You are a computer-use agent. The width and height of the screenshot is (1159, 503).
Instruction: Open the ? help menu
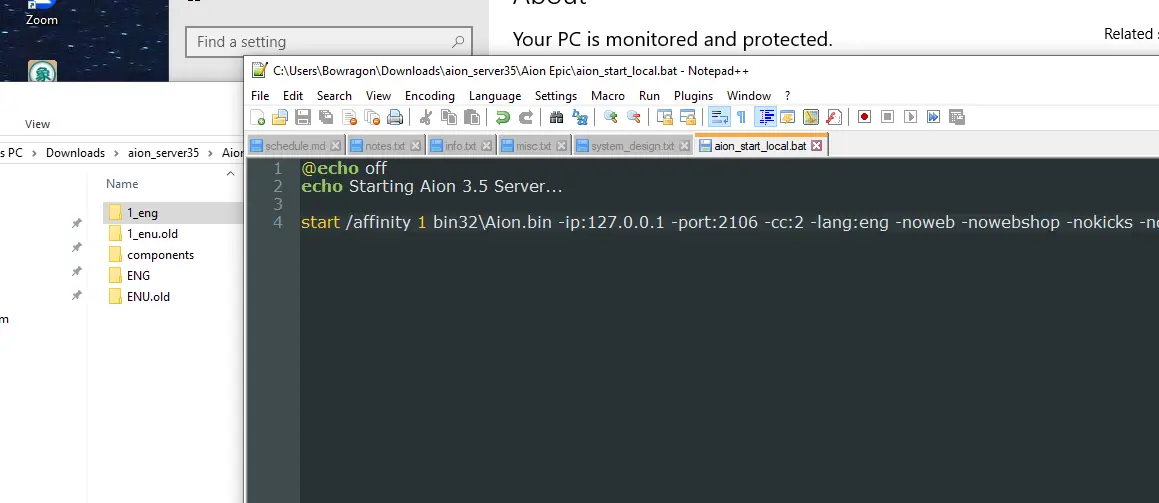point(787,96)
